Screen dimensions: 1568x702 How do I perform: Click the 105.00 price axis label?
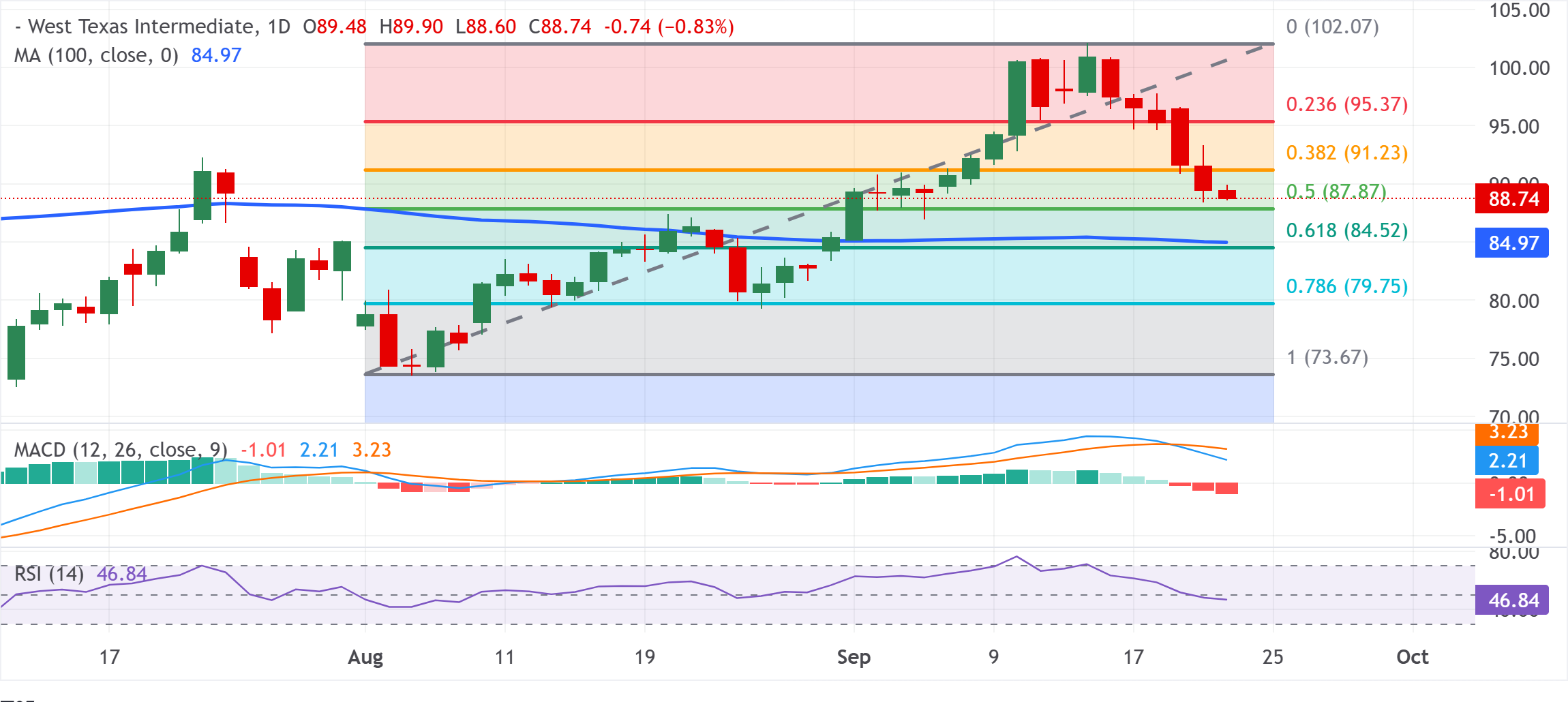click(x=1520, y=10)
